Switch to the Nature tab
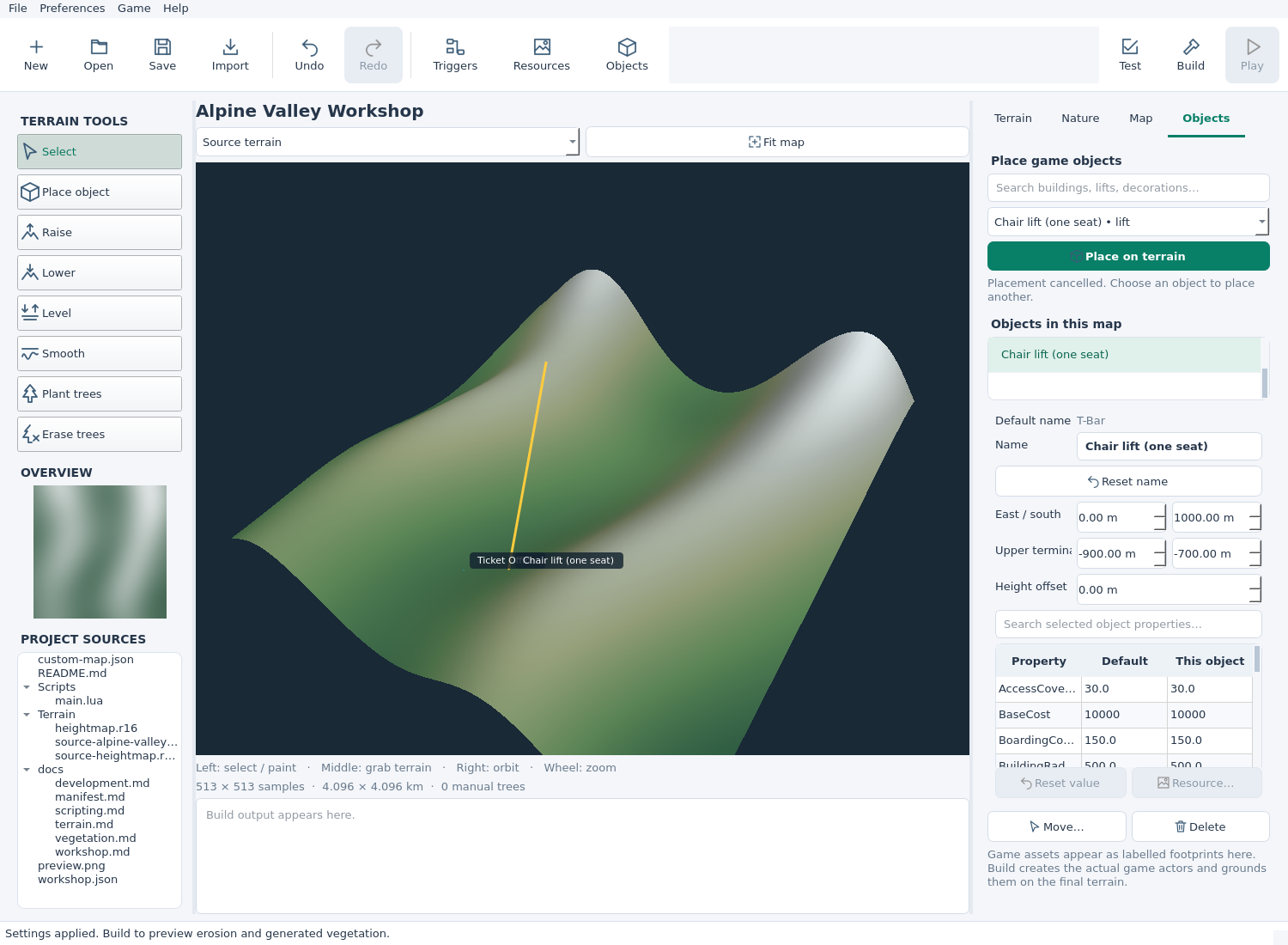The height and width of the screenshot is (945, 1288). tap(1080, 119)
